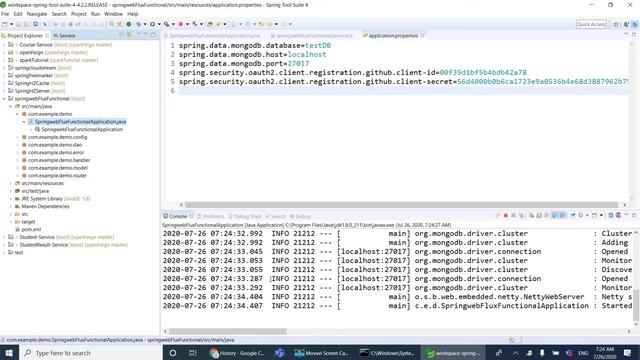Click the green Run toolbar icon
640x360 pixels.
pyautogui.click(x=153, y=24)
